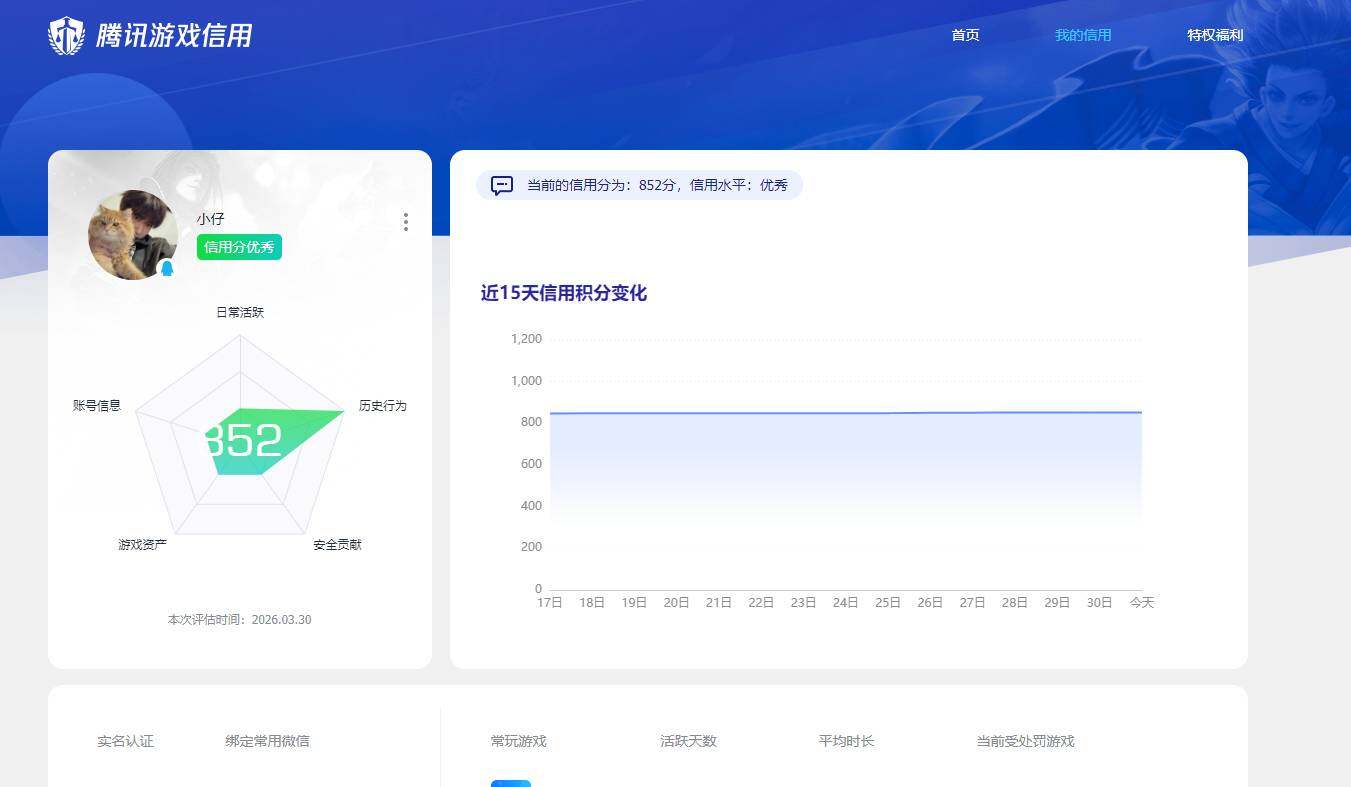
Task: Open the 特权福利 tab
Action: [x=1215, y=35]
